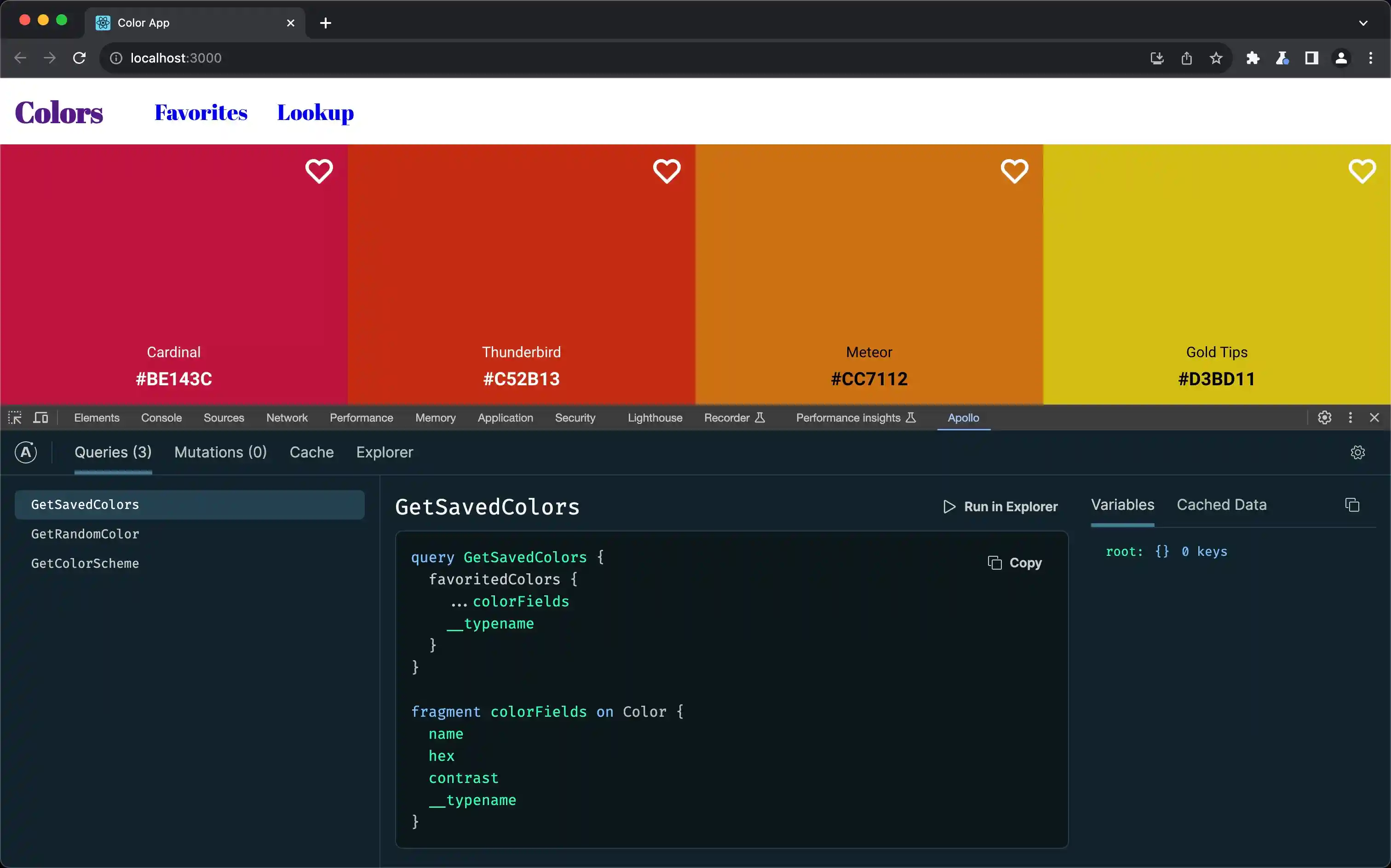Select the GetRandomColor query
This screenshot has width=1391, height=868.
pyautogui.click(x=85, y=533)
